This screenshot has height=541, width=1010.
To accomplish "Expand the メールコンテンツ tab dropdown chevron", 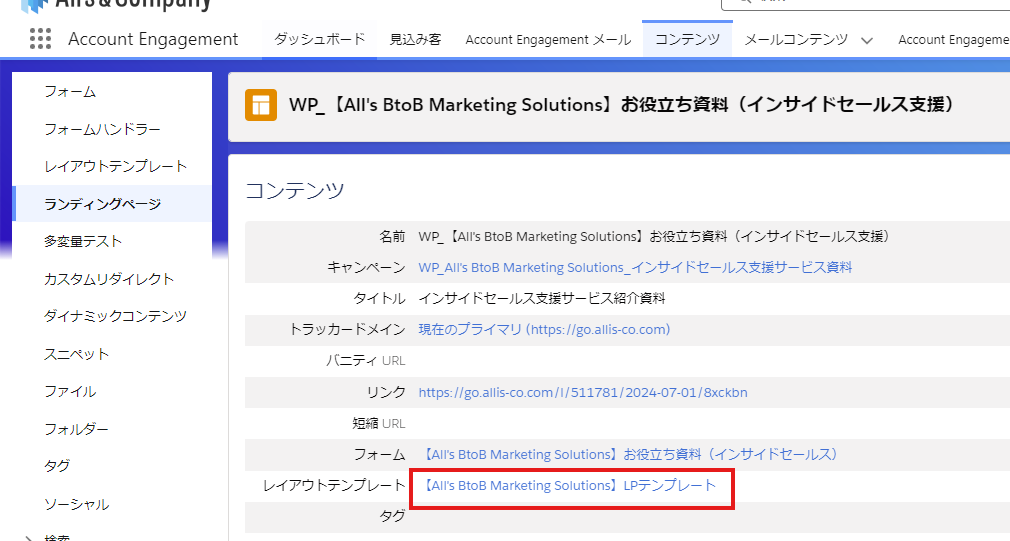I will (x=866, y=40).
